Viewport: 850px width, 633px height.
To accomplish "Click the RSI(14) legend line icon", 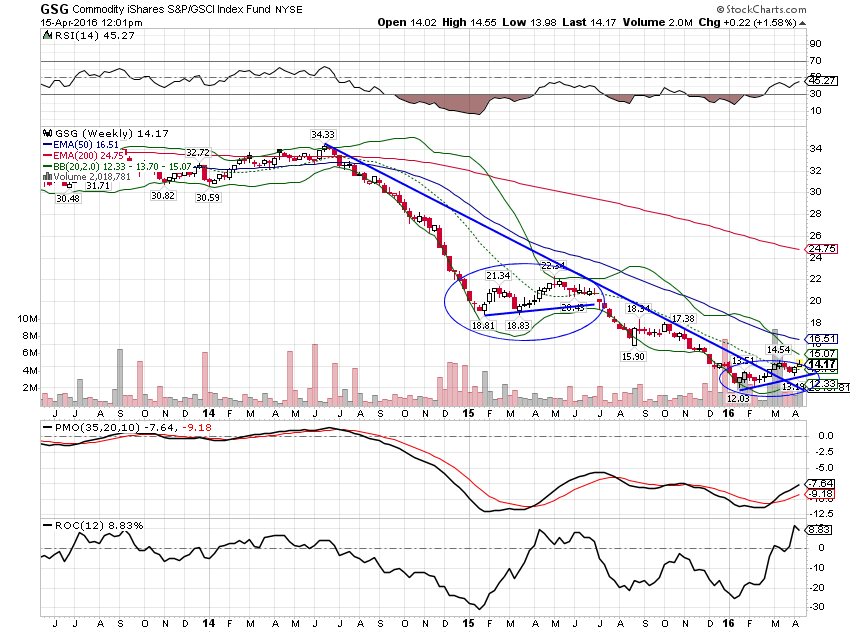I will coord(48,36).
